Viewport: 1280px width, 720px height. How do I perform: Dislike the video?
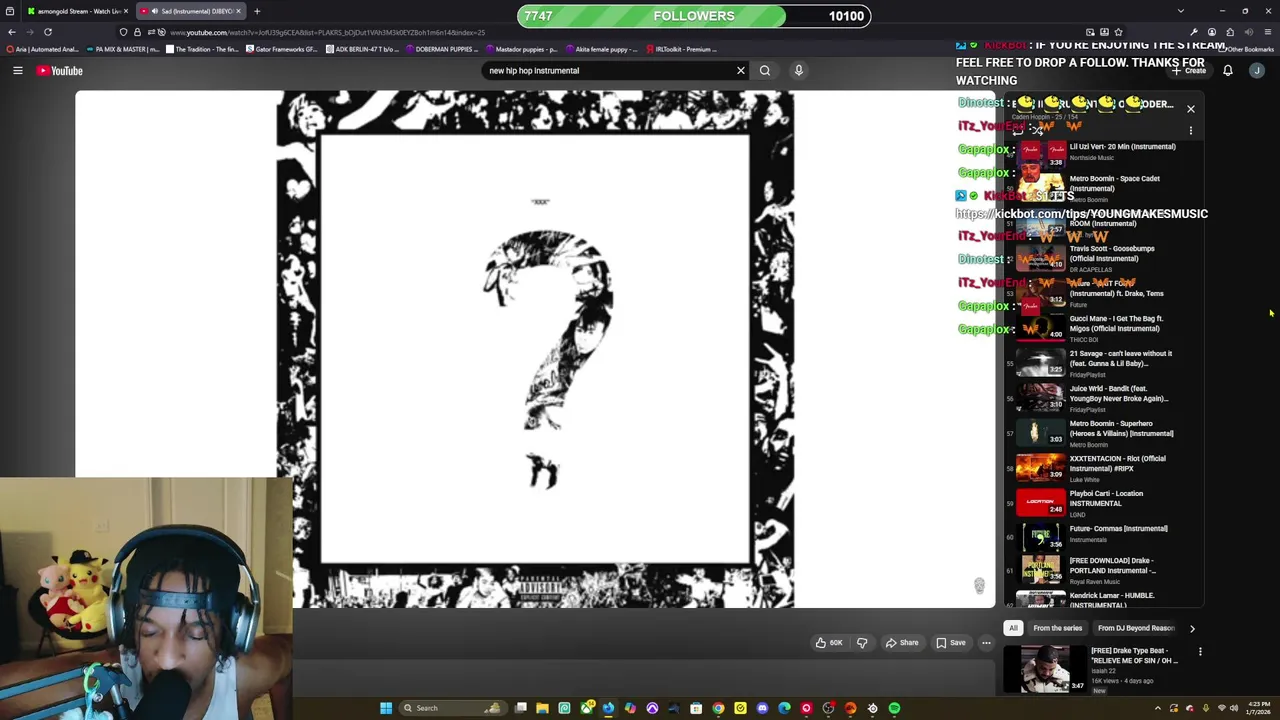(x=862, y=643)
